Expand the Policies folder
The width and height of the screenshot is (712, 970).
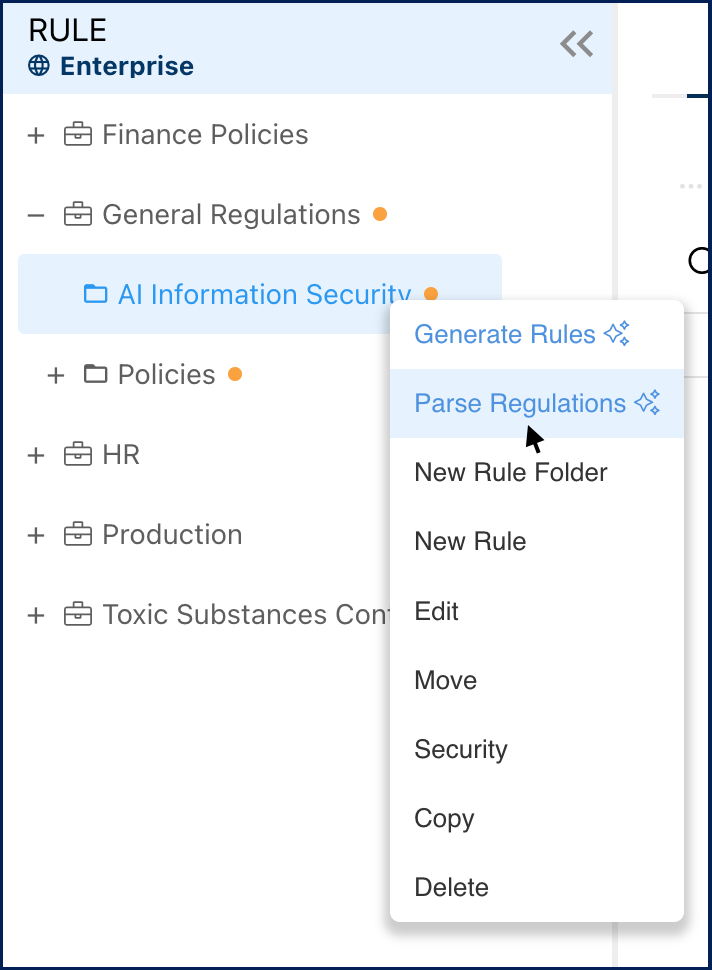[56, 375]
